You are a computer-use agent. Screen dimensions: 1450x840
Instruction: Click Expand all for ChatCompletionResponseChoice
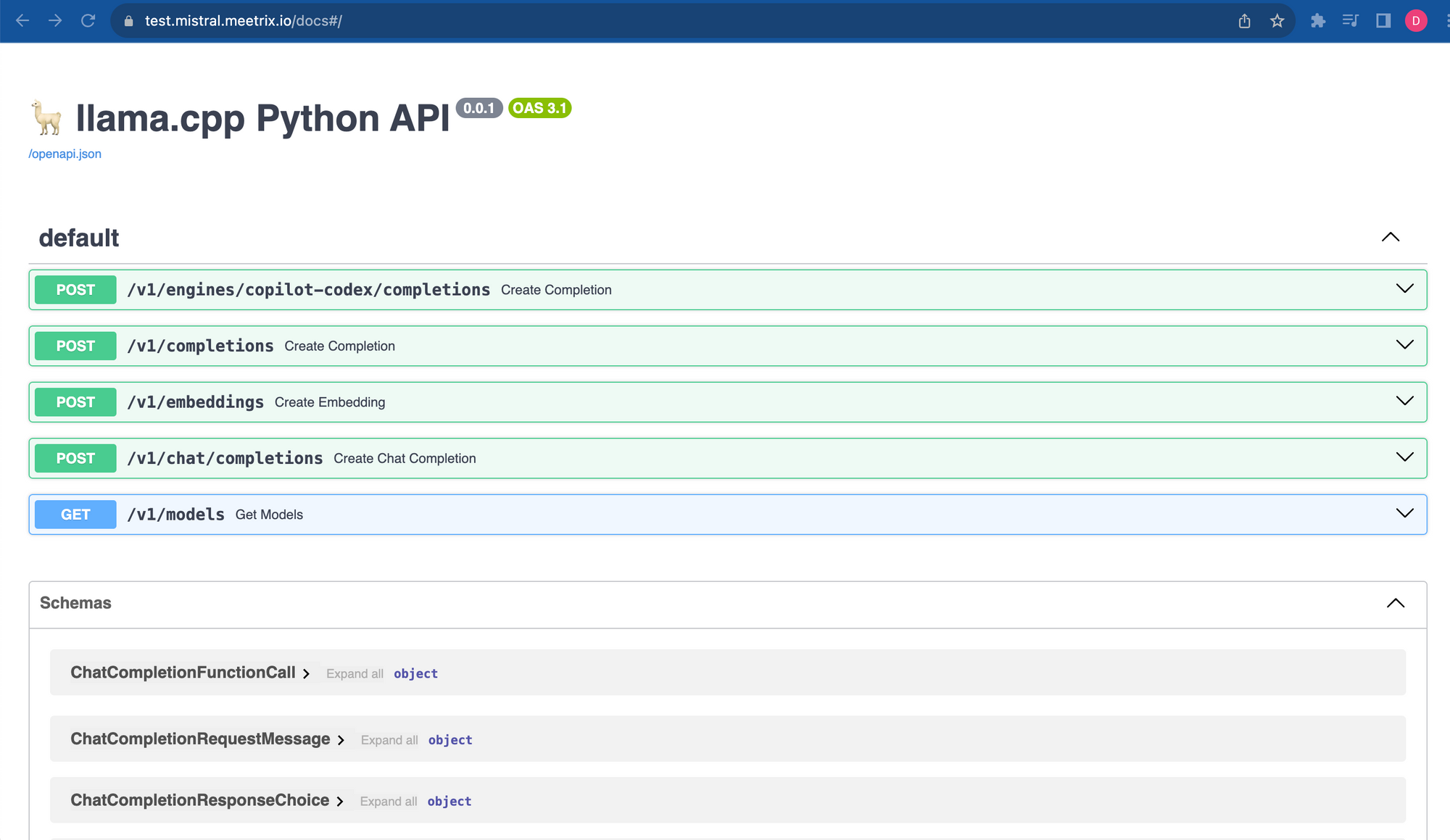[389, 802]
